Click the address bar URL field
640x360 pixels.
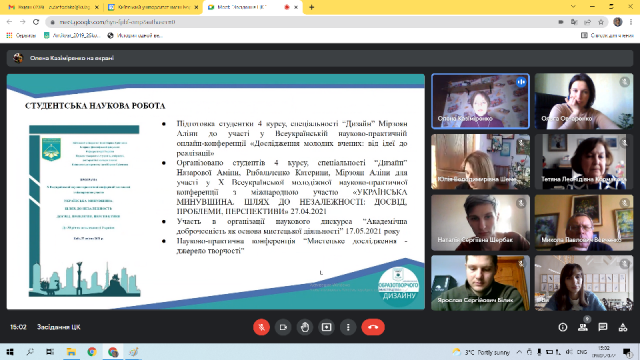pos(302,22)
